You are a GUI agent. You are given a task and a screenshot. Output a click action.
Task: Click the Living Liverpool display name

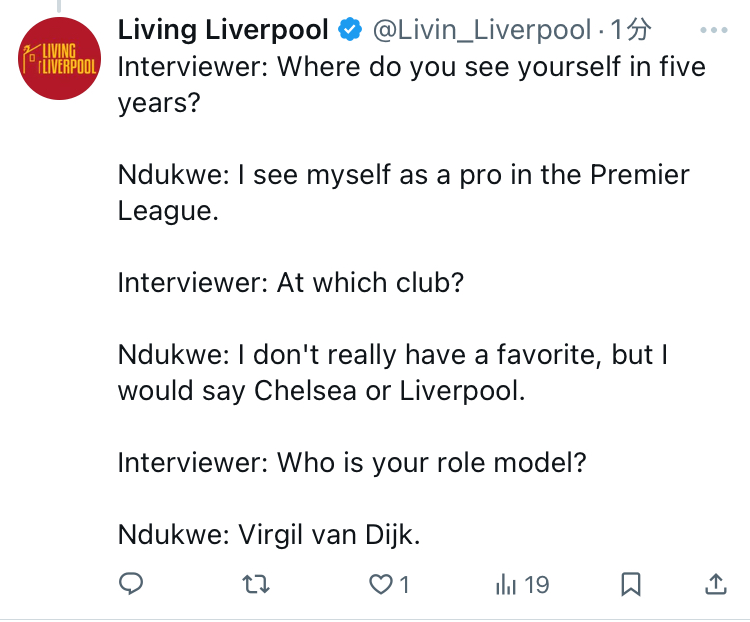point(223,30)
